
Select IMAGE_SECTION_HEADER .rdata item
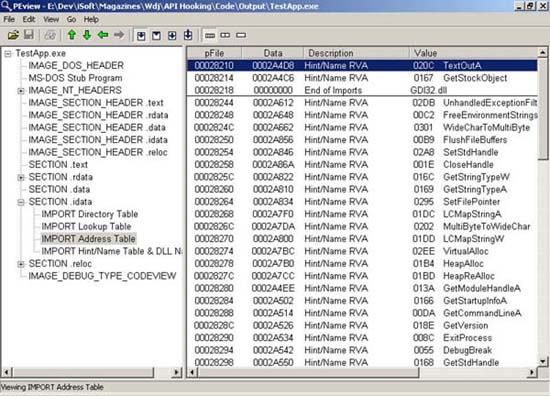pyautogui.click(x=98, y=115)
